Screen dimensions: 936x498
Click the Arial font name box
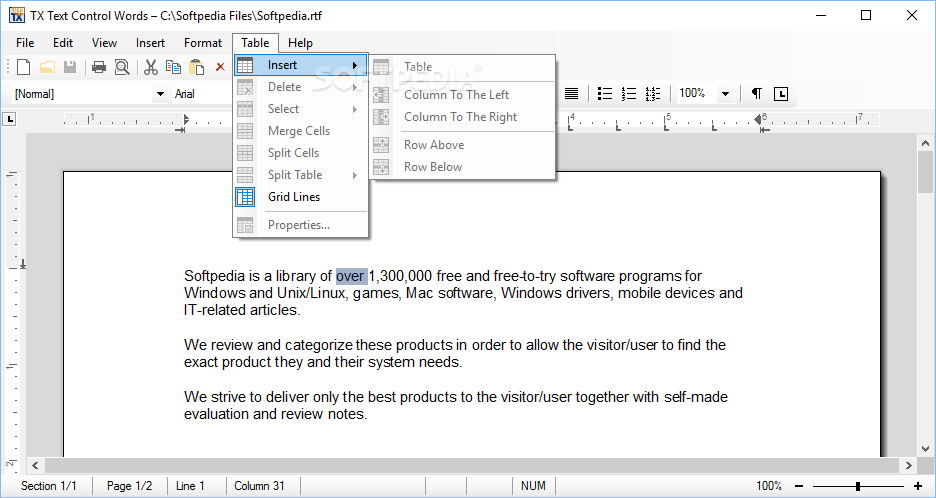tap(203, 94)
